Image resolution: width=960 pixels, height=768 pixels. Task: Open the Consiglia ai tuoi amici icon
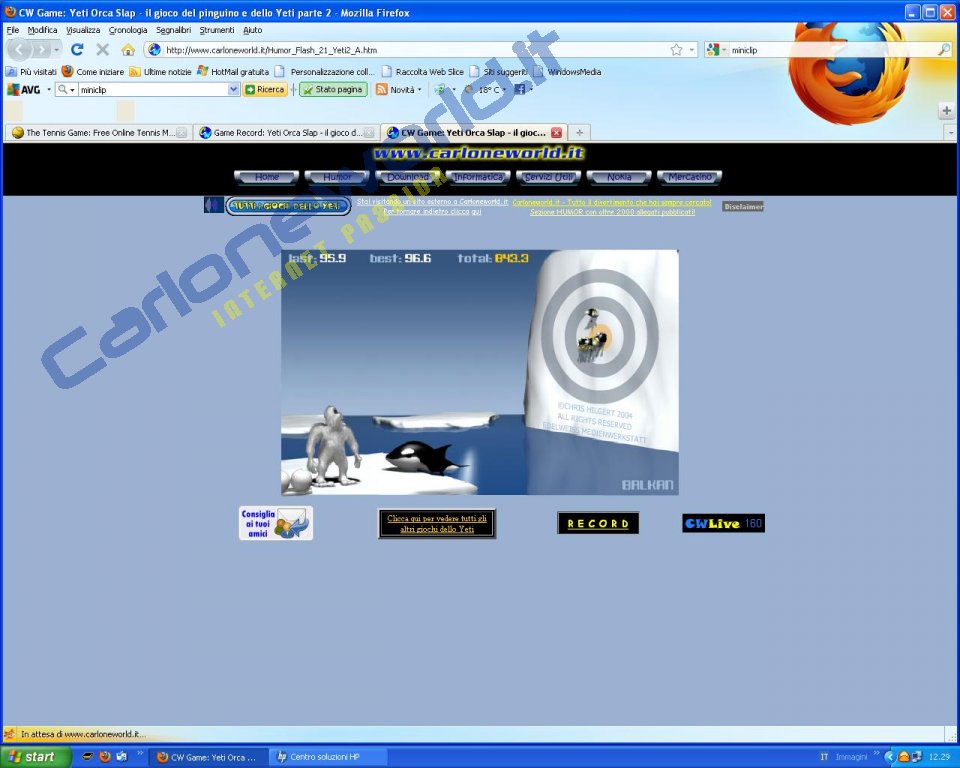[276, 523]
